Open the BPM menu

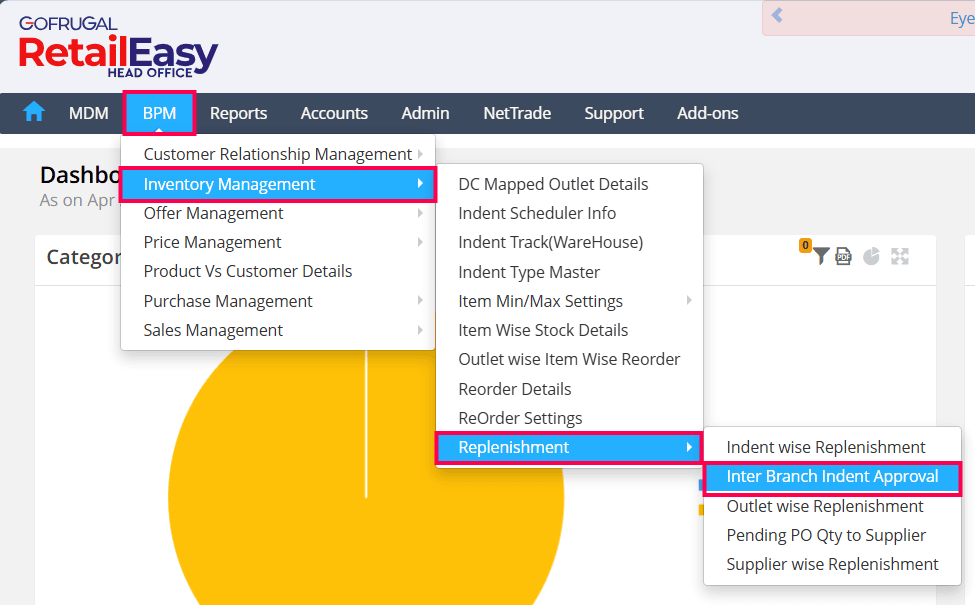click(x=159, y=113)
